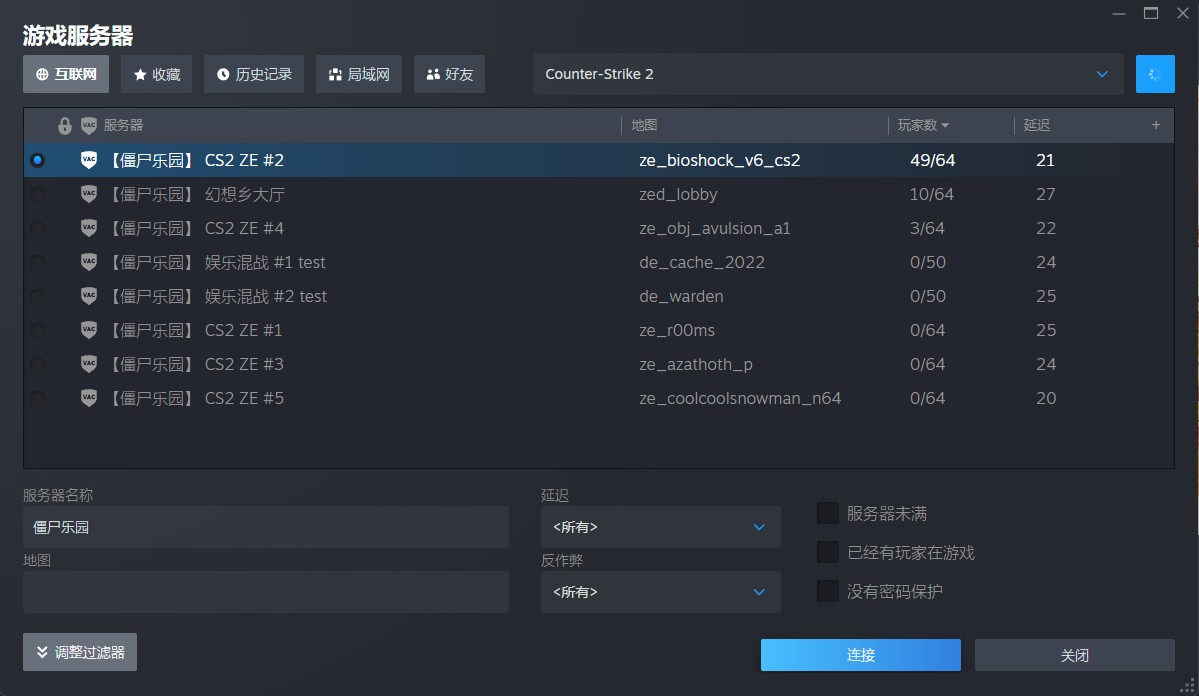
Task: Maximize the server browser window
Action: click(x=1151, y=13)
